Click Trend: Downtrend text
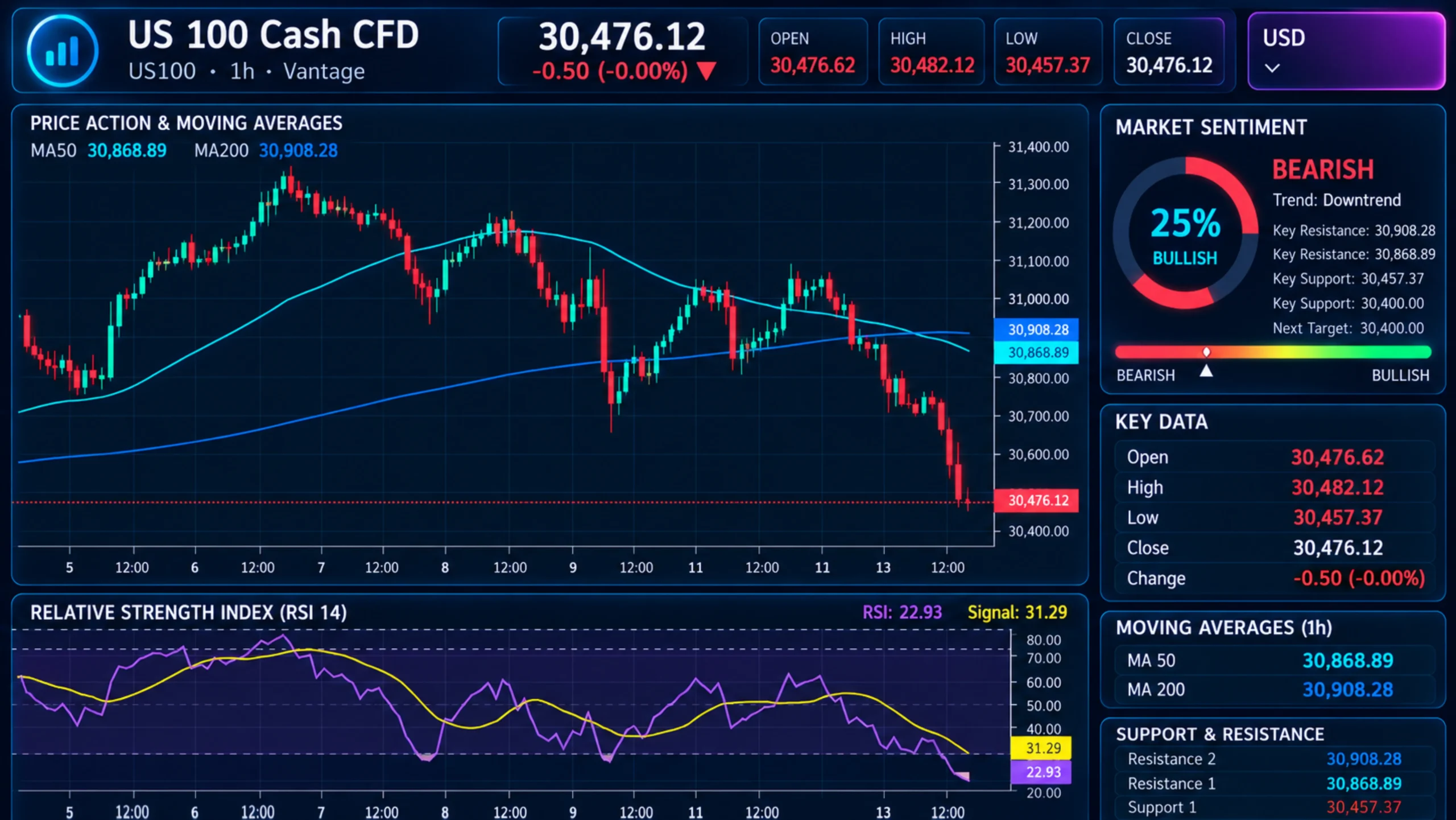This screenshot has width=1456, height=820. tap(1337, 200)
